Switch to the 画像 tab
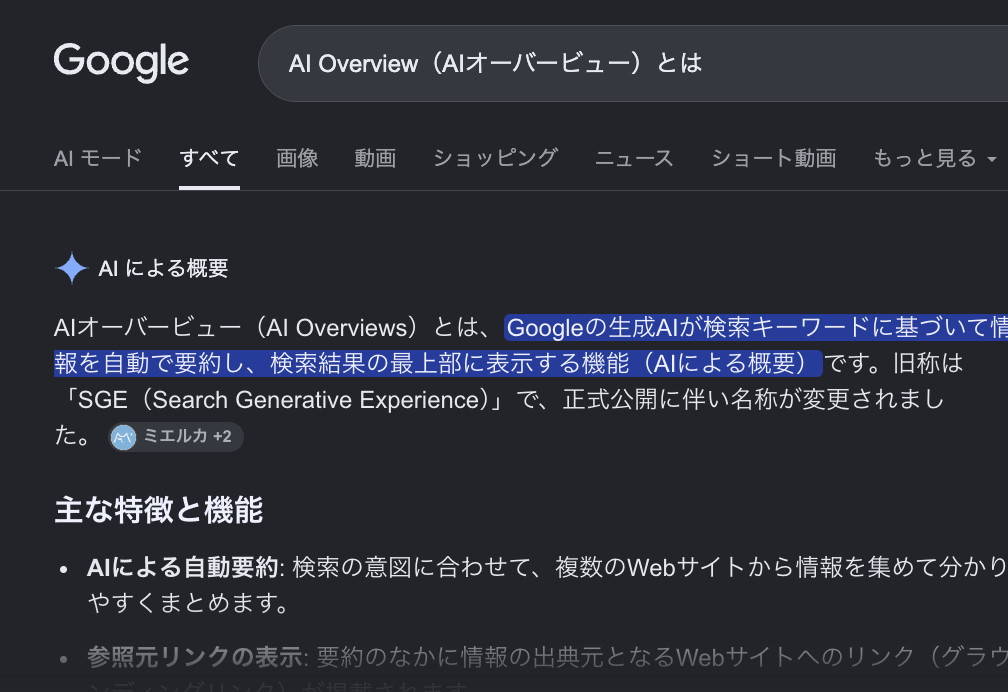 (x=297, y=158)
